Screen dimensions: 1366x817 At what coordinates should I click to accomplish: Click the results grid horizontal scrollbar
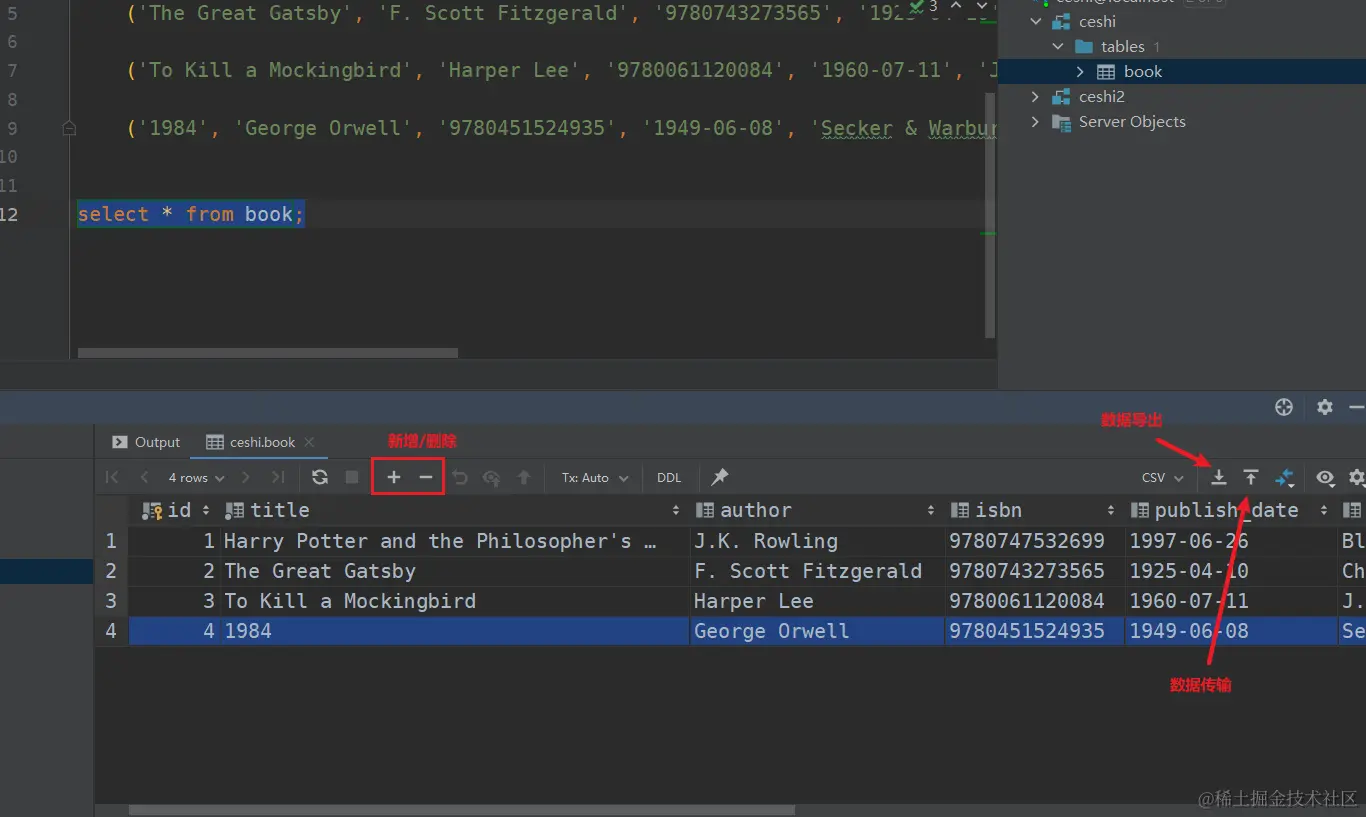coord(462,810)
